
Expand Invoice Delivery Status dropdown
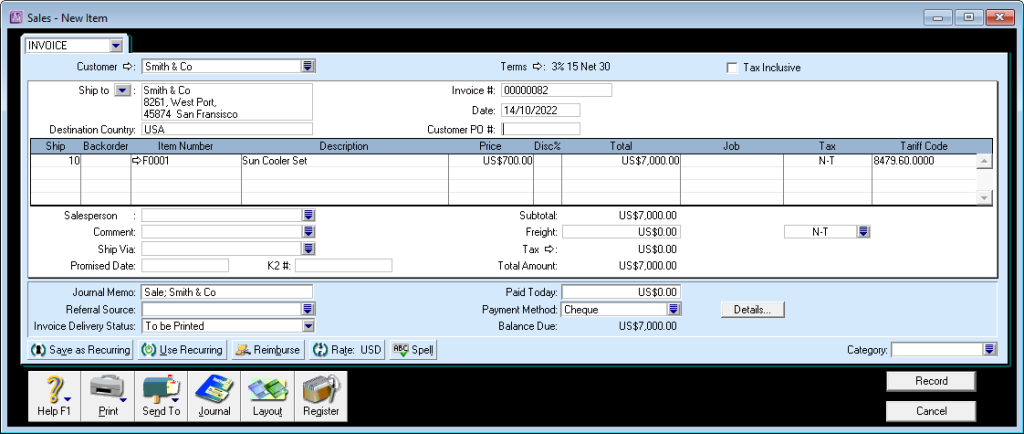(x=308, y=325)
